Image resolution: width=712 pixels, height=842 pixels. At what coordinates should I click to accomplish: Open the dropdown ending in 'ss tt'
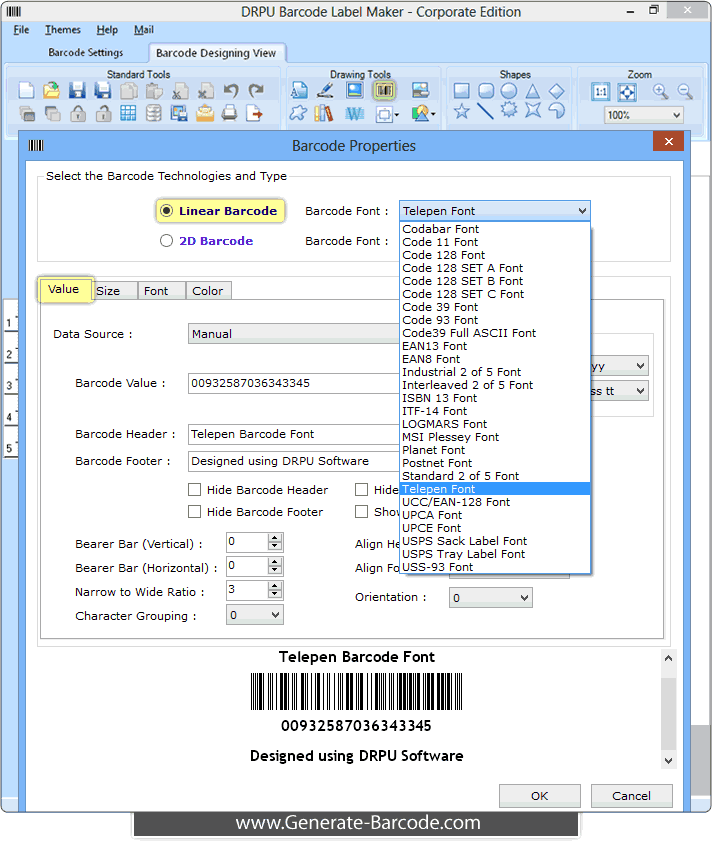coord(640,391)
